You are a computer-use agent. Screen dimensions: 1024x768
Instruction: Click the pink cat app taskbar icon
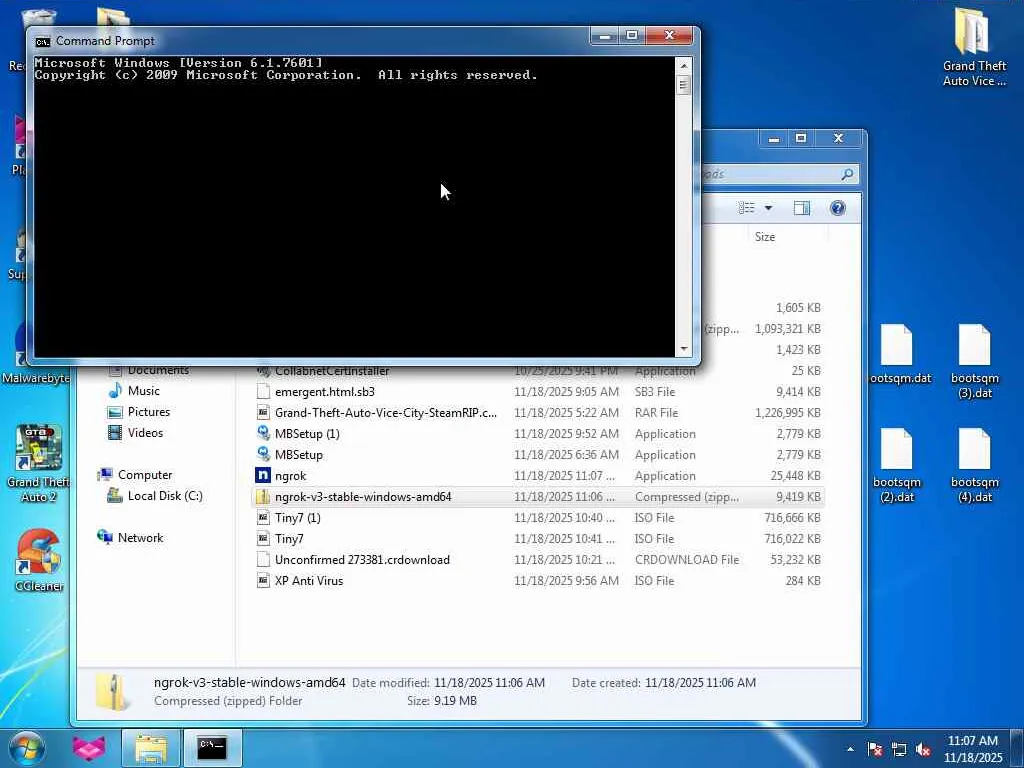coord(89,748)
